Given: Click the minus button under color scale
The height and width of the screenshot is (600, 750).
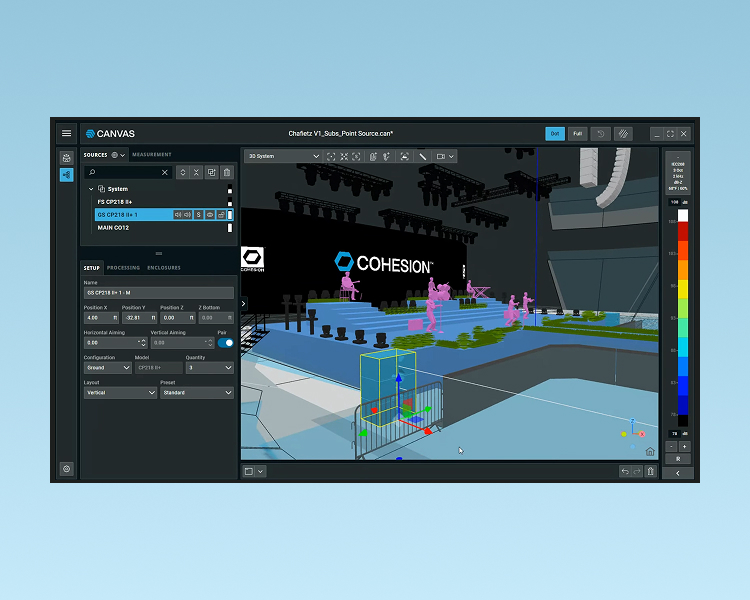Looking at the screenshot, I should coord(672,446).
